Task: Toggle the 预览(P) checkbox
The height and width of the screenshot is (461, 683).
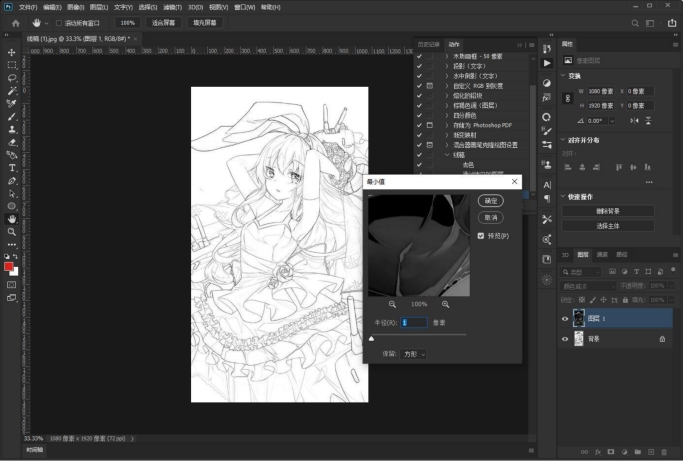Action: (x=481, y=236)
